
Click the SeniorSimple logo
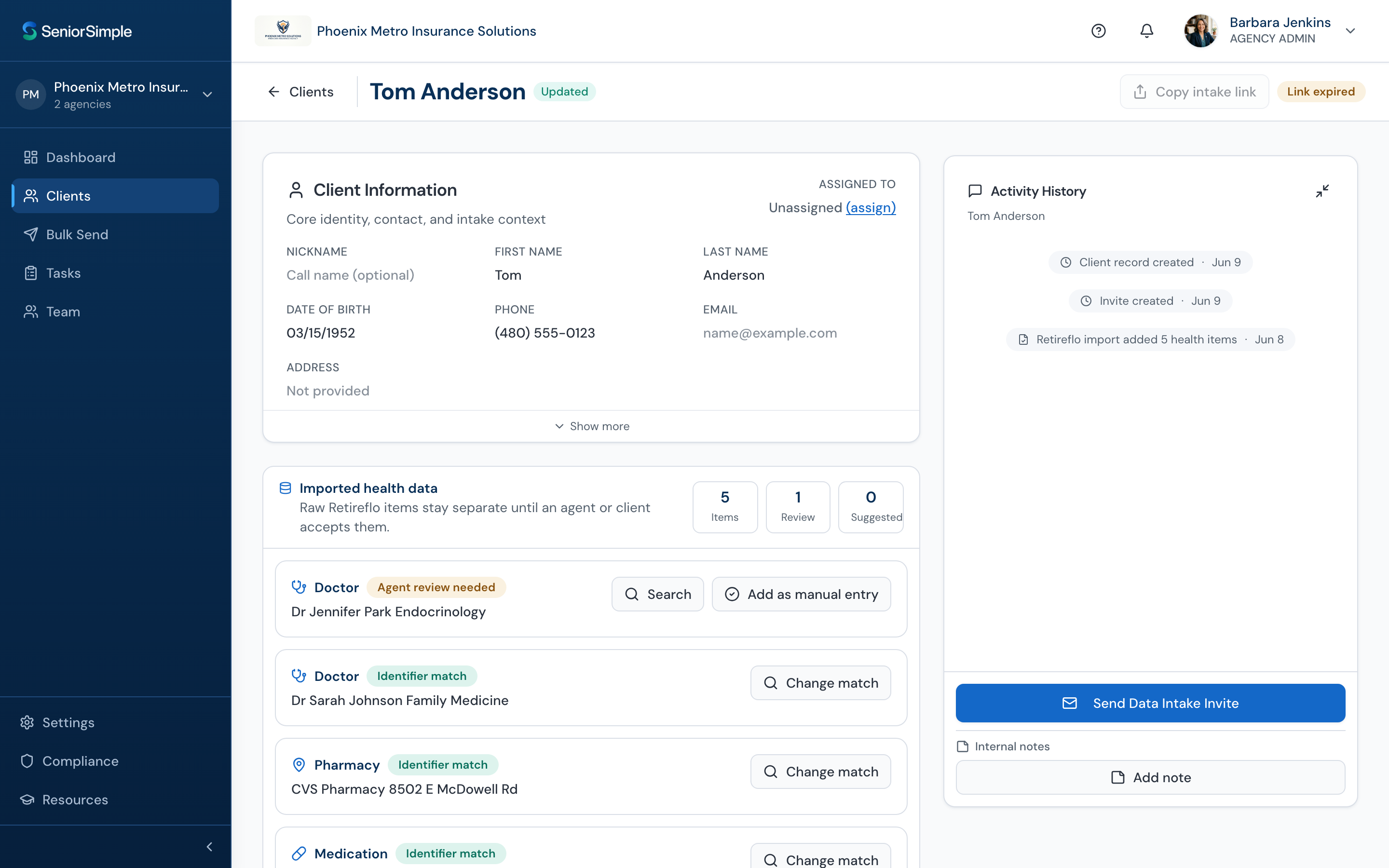(77, 31)
